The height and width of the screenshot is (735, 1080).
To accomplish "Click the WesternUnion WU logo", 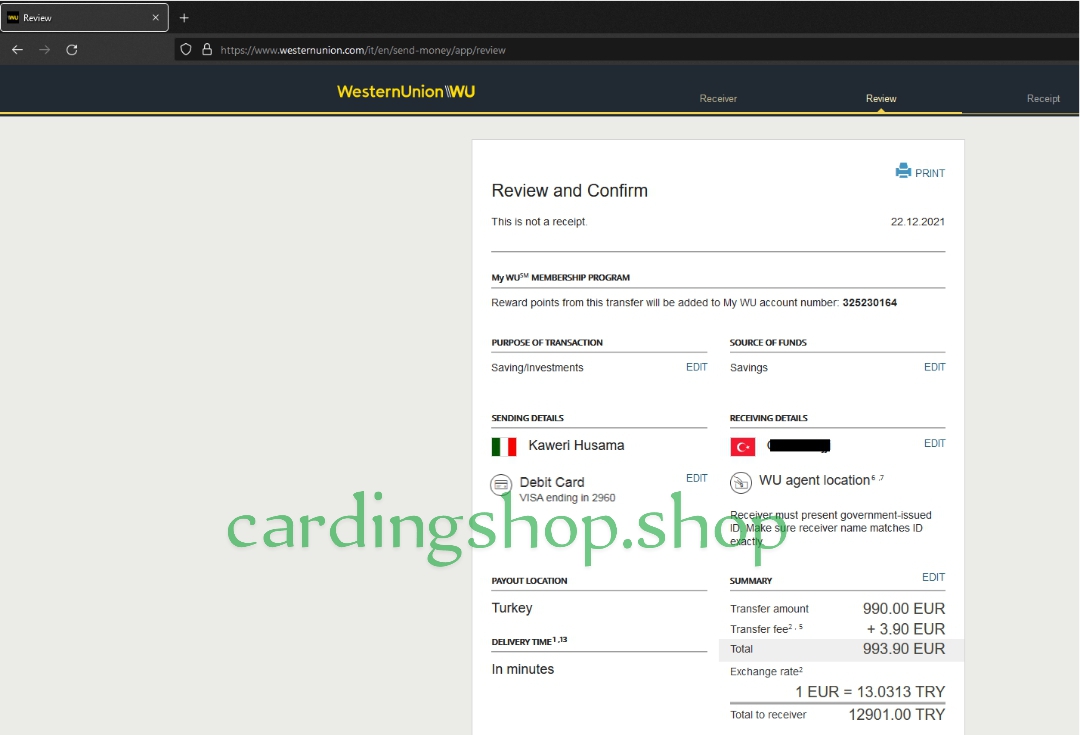I will (406, 92).
